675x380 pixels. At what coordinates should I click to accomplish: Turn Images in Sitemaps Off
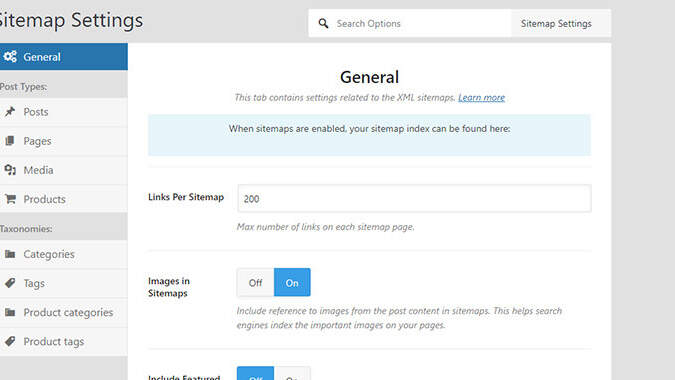[x=255, y=282]
